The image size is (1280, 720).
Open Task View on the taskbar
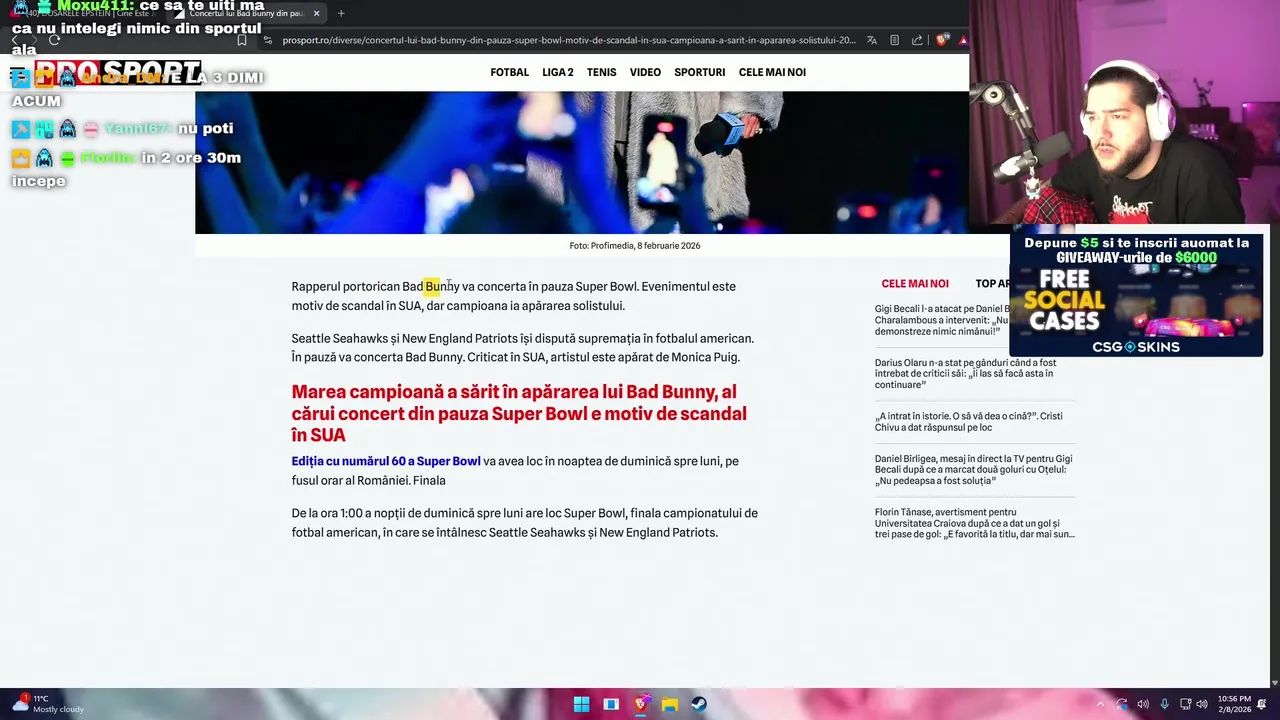pyautogui.click(x=611, y=704)
